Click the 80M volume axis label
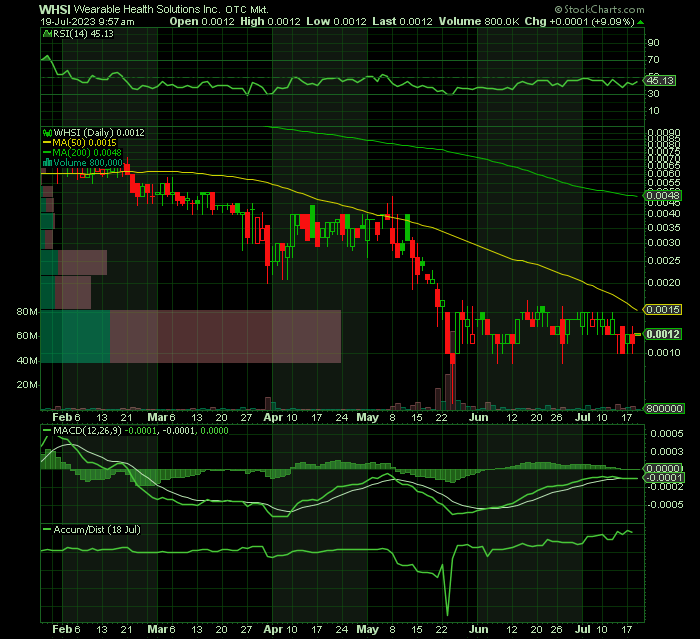 pos(27,311)
